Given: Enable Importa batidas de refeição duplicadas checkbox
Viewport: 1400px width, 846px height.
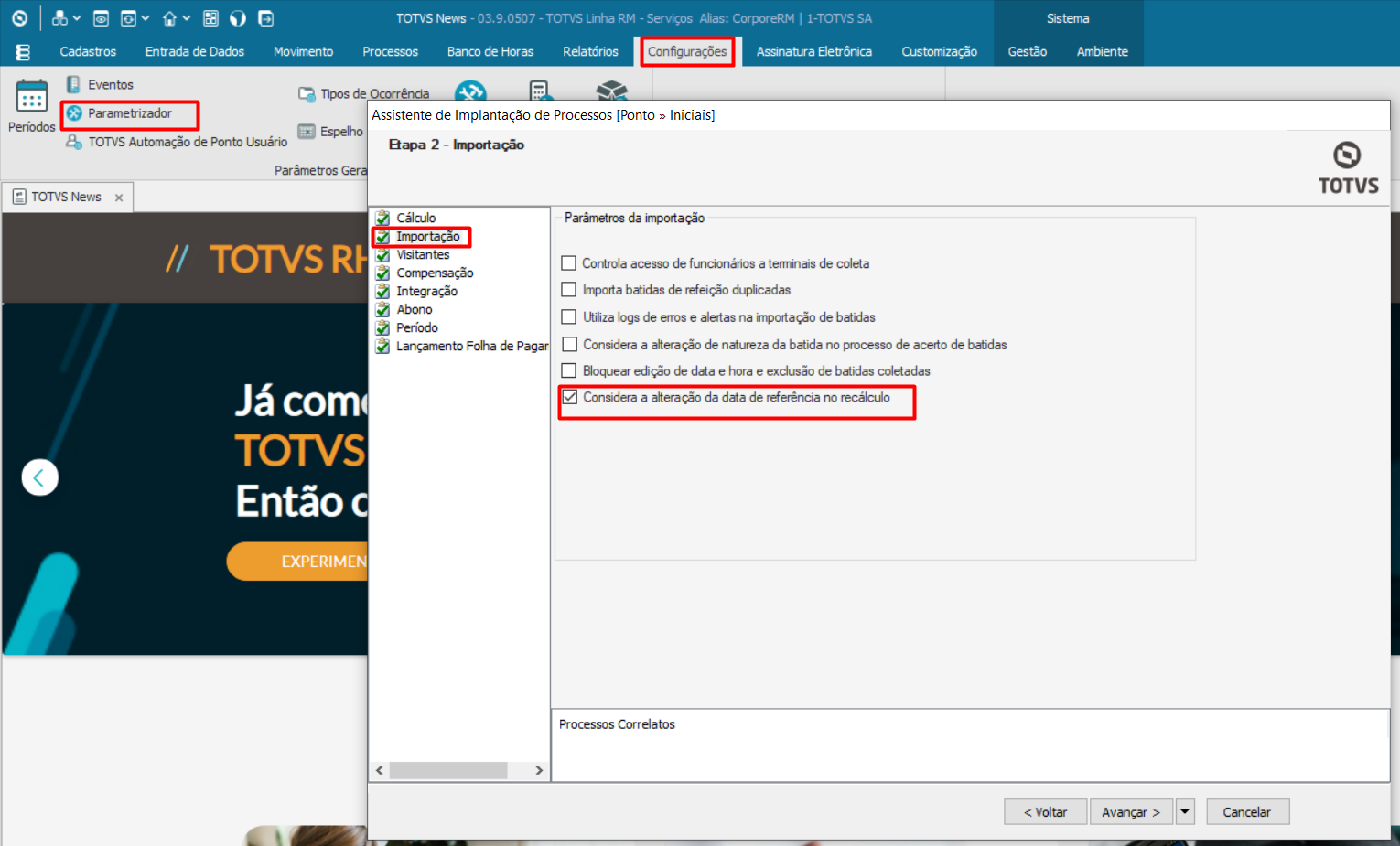Looking at the screenshot, I should point(569,290).
